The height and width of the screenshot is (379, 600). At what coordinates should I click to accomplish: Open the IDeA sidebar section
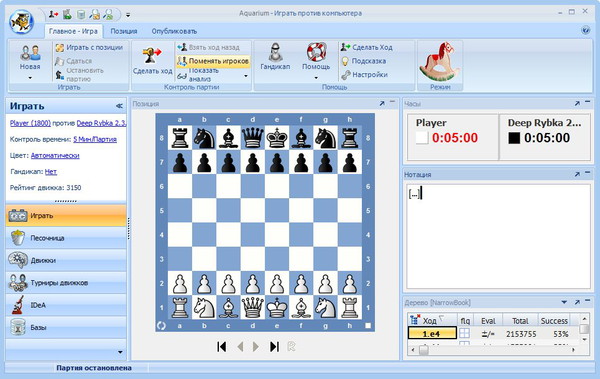(x=66, y=305)
